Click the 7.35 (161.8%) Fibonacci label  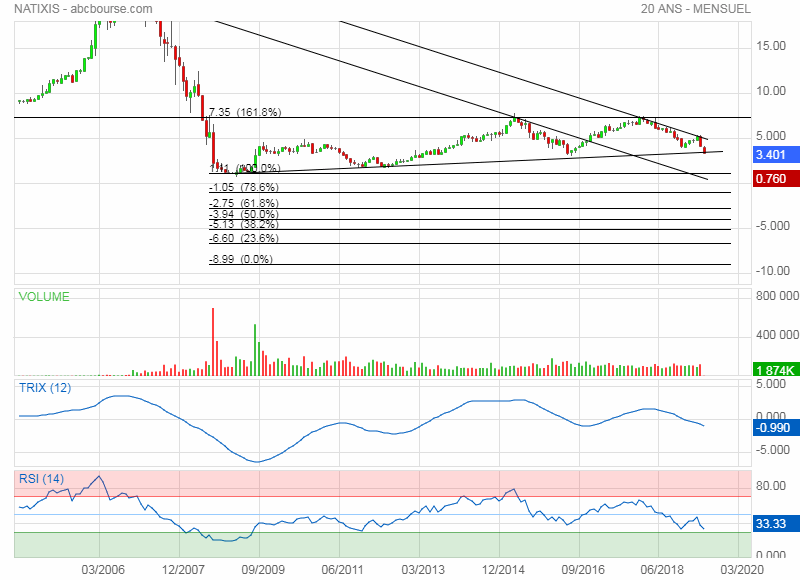point(245,112)
